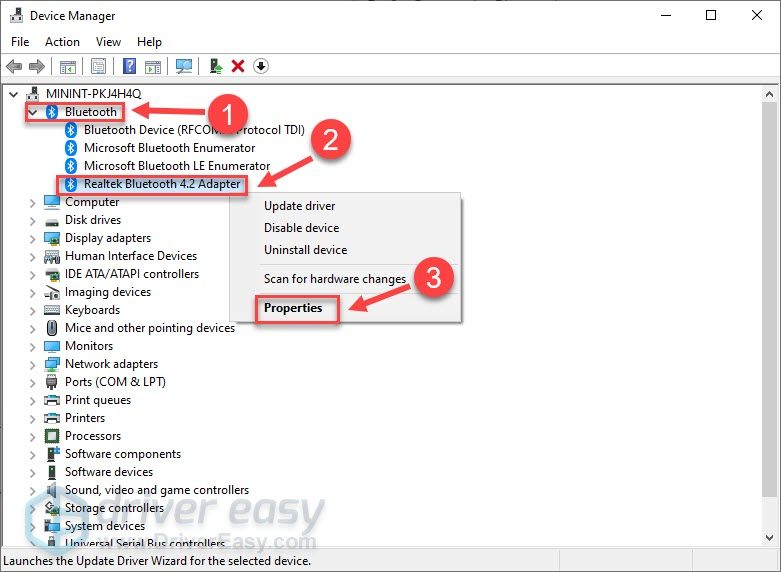This screenshot has width=781, height=572.
Task: Select Microsoft Bluetooth Enumerator device
Action: [169, 148]
